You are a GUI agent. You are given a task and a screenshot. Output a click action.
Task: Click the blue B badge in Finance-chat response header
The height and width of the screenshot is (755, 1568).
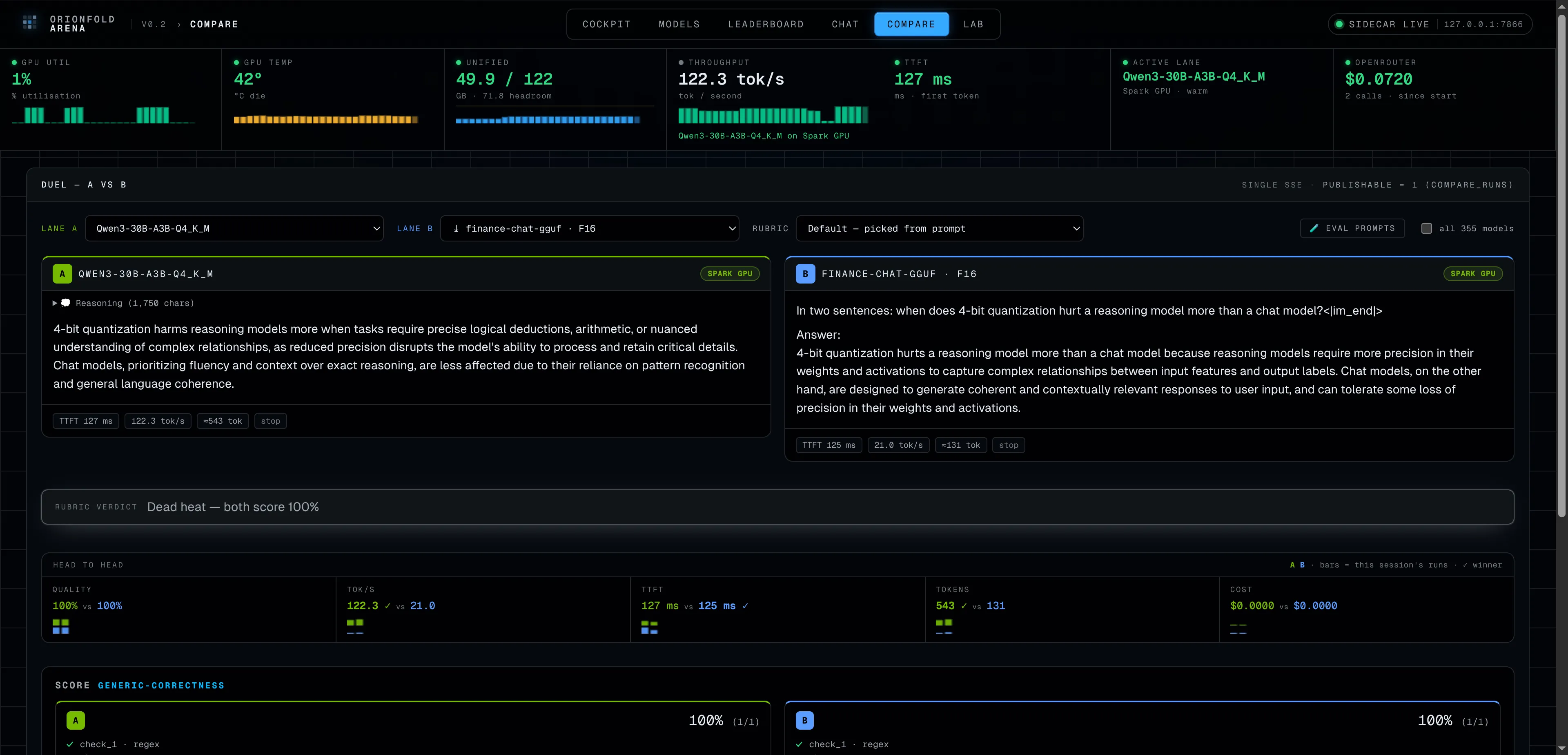click(805, 274)
